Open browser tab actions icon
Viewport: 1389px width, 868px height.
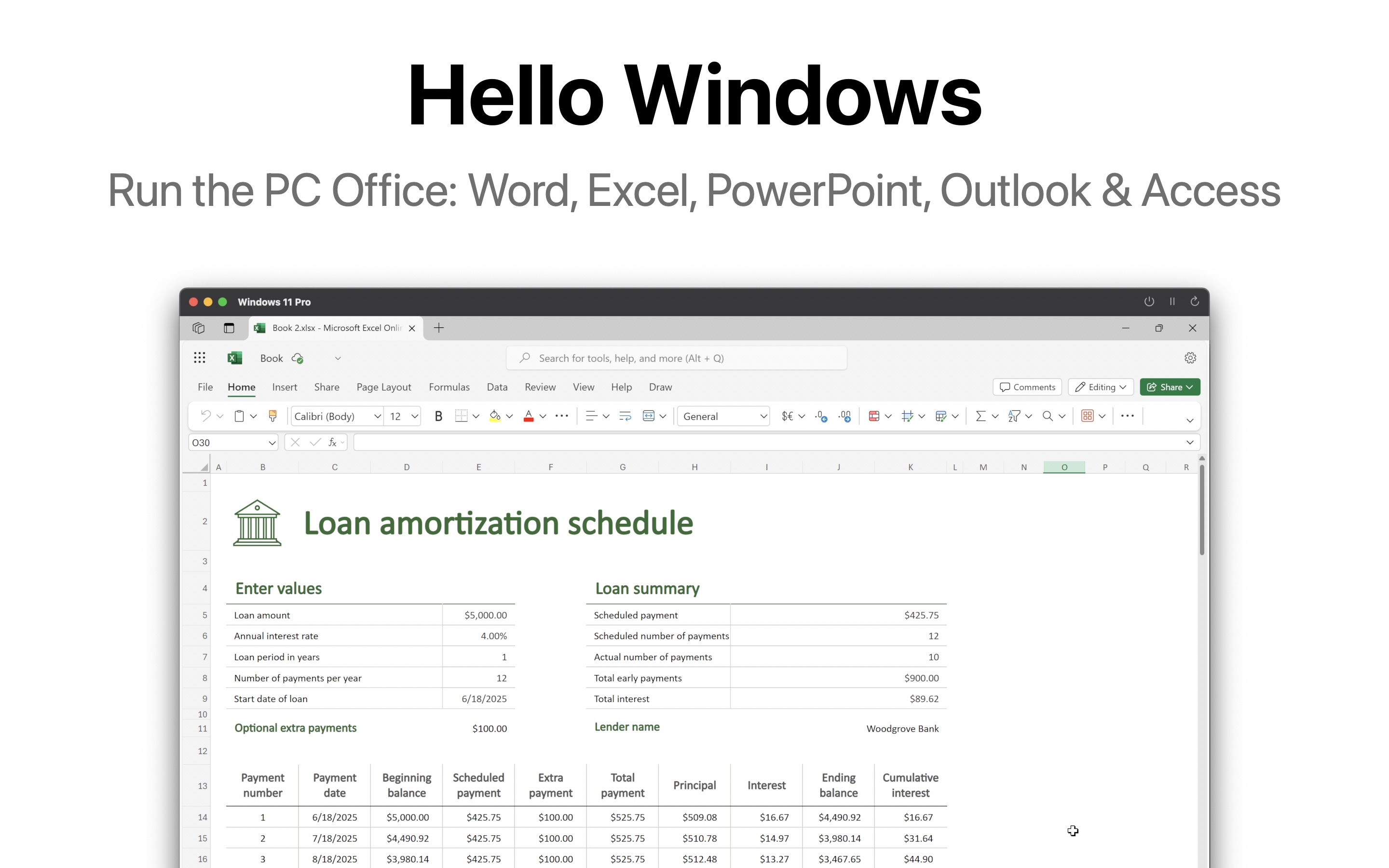199,328
